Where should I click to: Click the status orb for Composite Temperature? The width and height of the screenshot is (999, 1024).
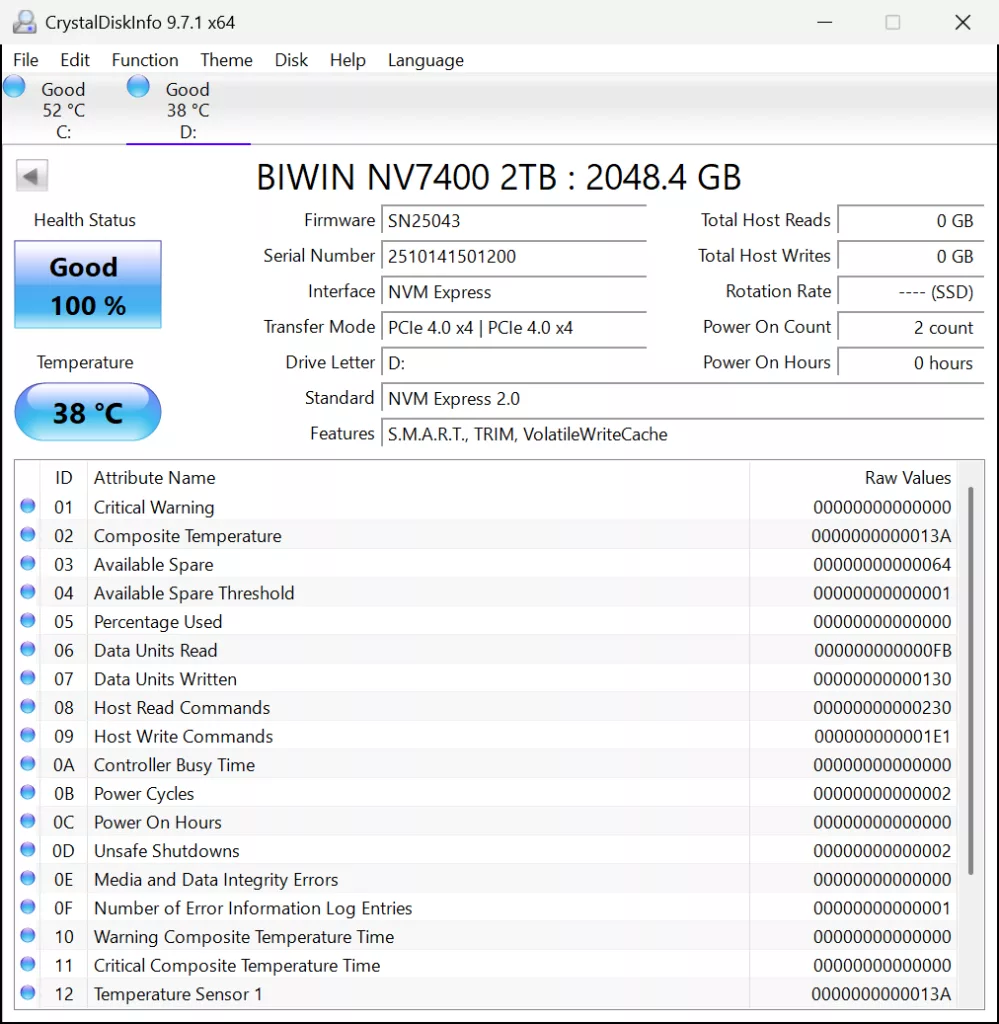click(x=27, y=534)
